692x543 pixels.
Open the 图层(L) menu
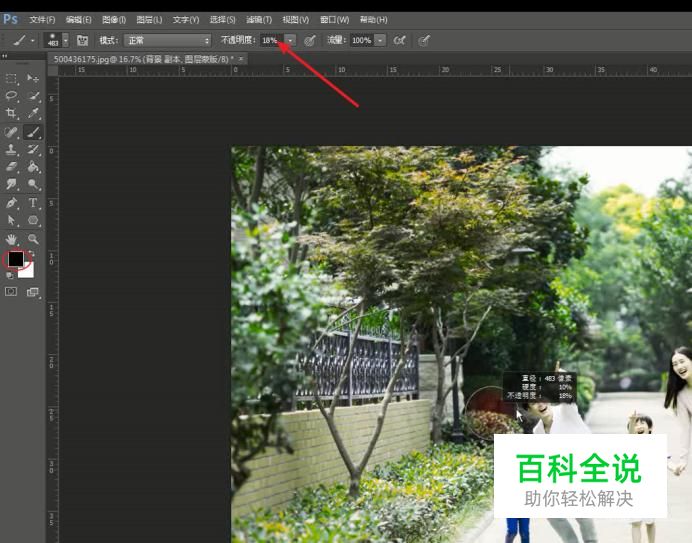click(x=149, y=20)
